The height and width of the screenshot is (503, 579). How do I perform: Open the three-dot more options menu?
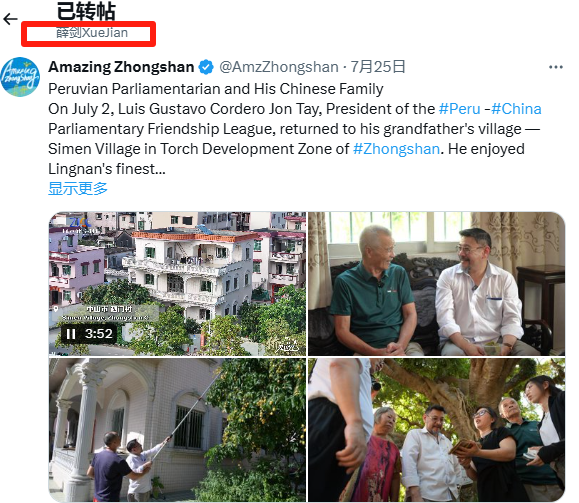coord(555,67)
